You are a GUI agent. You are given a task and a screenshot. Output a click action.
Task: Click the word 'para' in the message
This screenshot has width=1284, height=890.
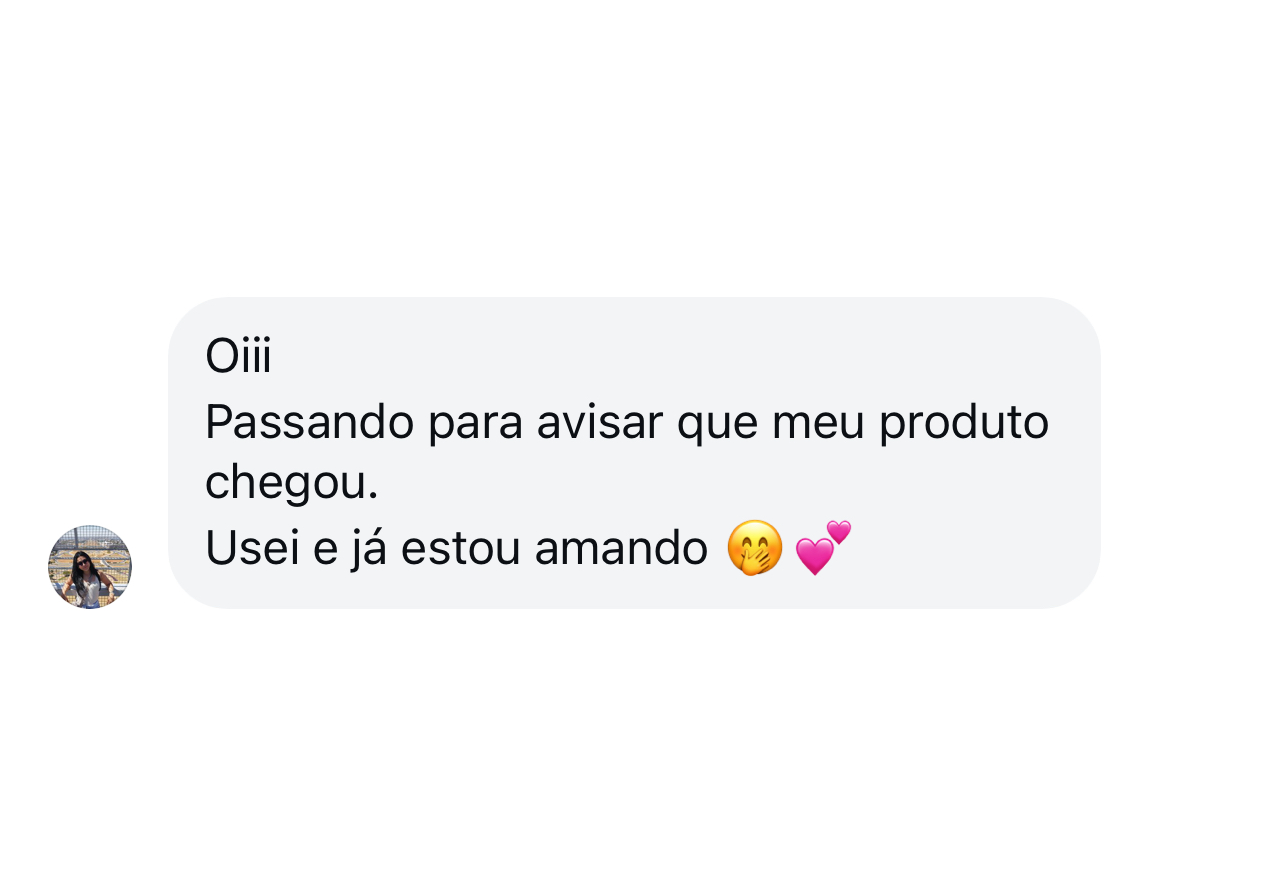click(476, 422)
